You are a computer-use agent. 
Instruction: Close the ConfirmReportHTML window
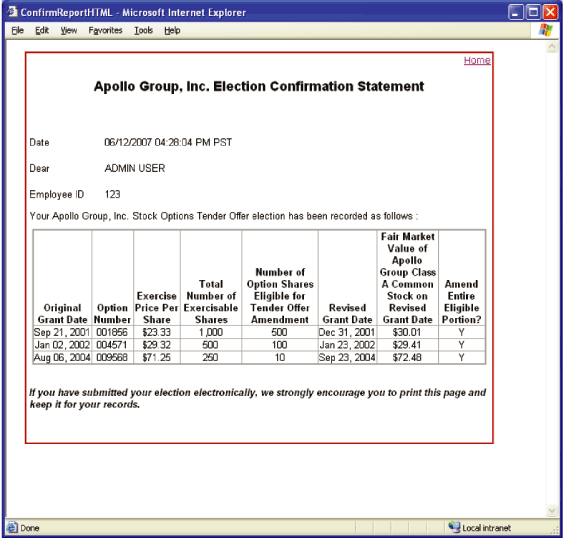click(550, 13)
